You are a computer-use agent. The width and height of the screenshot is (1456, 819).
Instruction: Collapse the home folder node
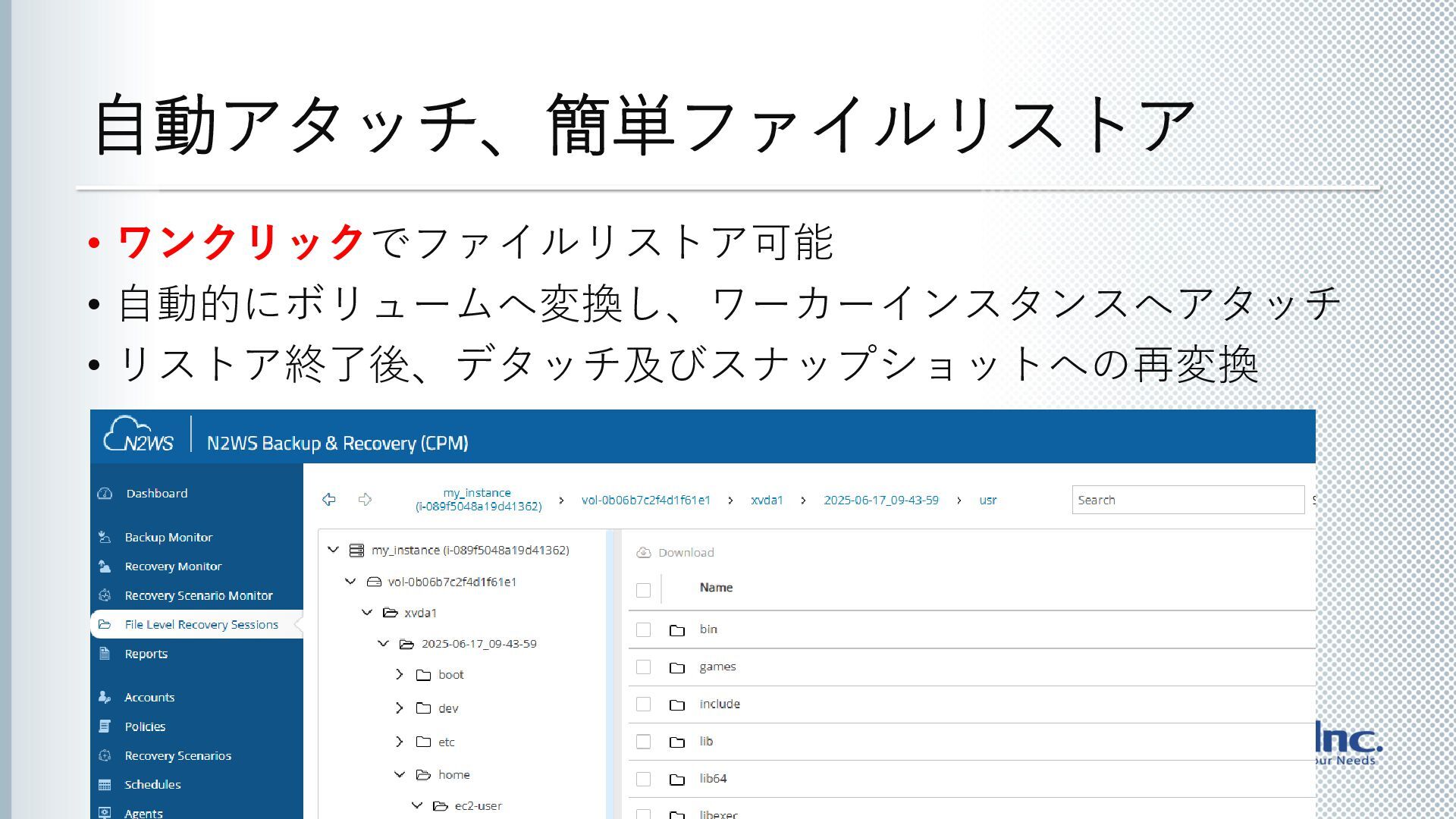point(400,774)
